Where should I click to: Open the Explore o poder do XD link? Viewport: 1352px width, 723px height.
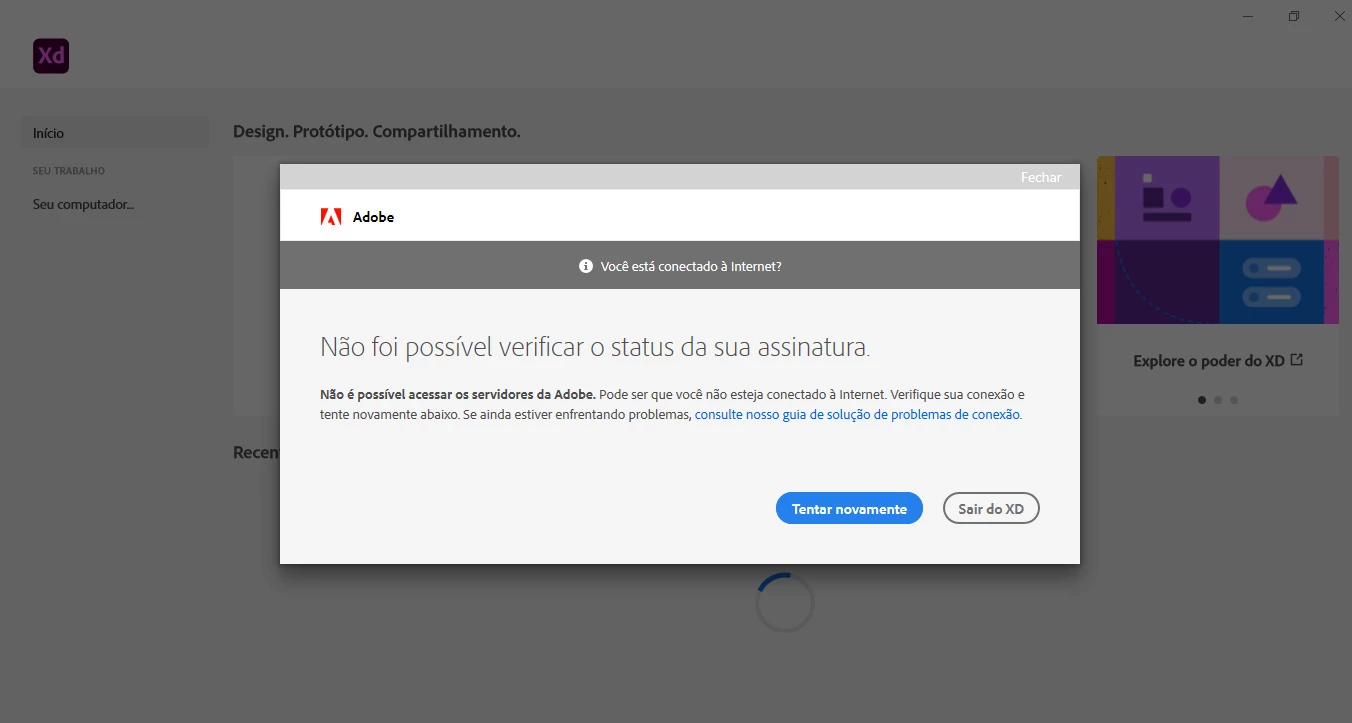[x=1209, y=361]
